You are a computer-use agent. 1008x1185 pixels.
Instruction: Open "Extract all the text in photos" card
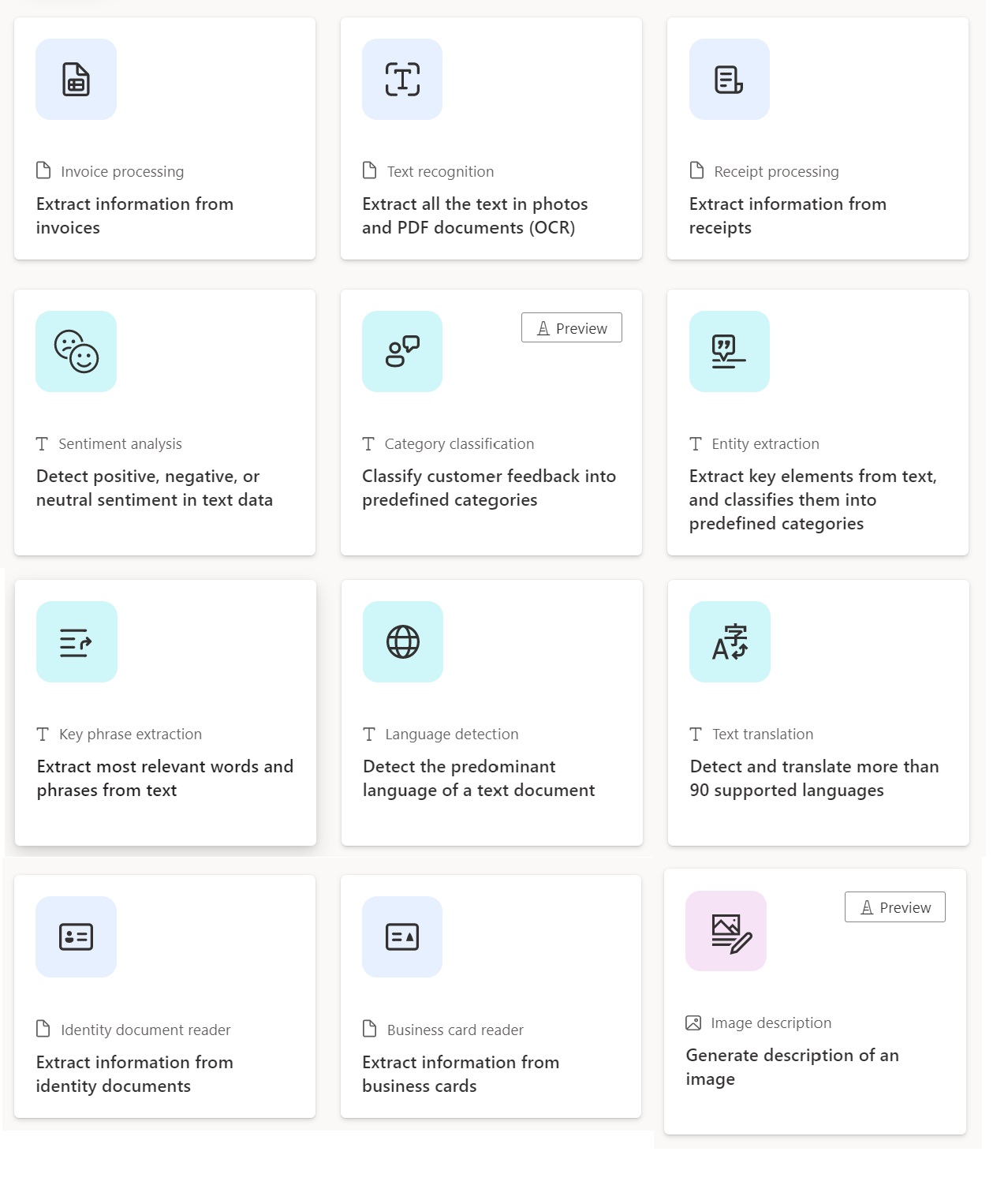click(x=491, y=138)
